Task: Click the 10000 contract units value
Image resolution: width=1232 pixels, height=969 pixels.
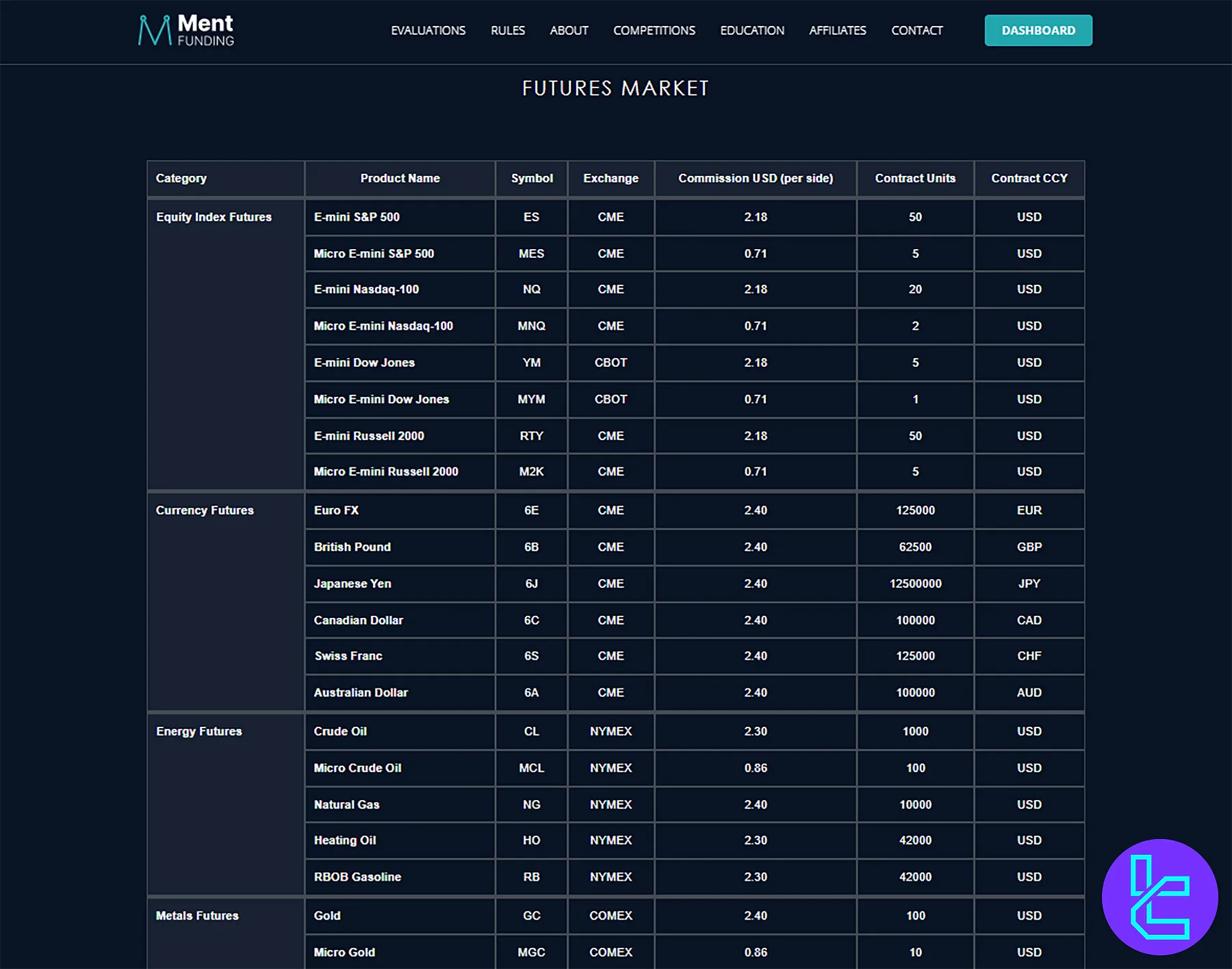Action: (x=915, y=805)
